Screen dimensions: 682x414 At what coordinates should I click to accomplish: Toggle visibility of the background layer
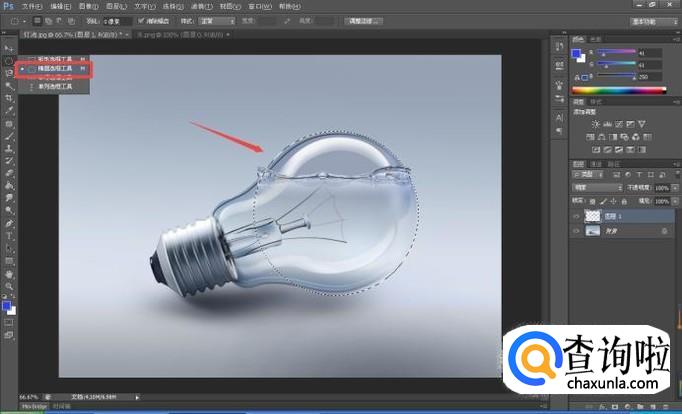pos(577,231)
